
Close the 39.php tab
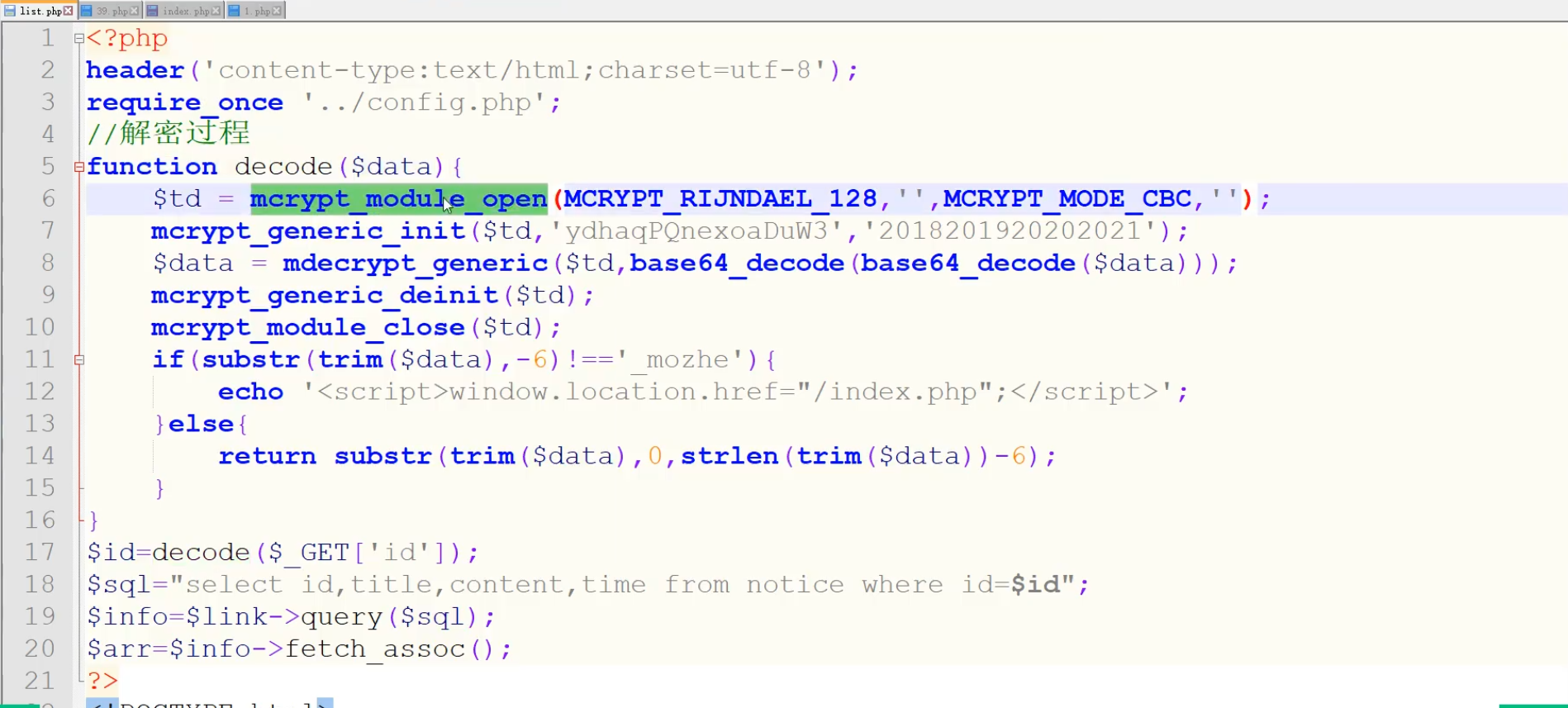[135, 11]
